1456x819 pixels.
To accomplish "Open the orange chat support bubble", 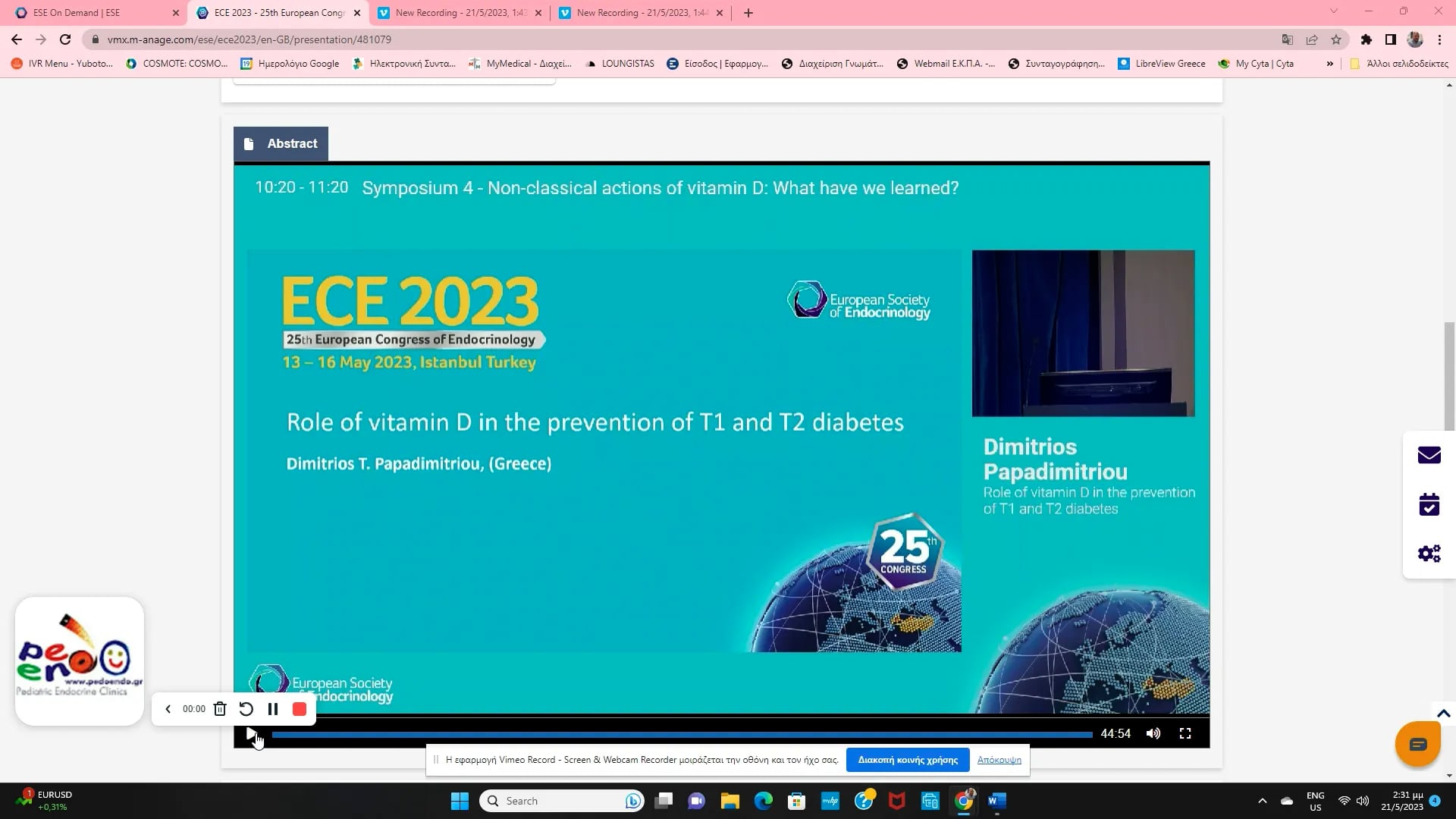I will coord(1418,744).
